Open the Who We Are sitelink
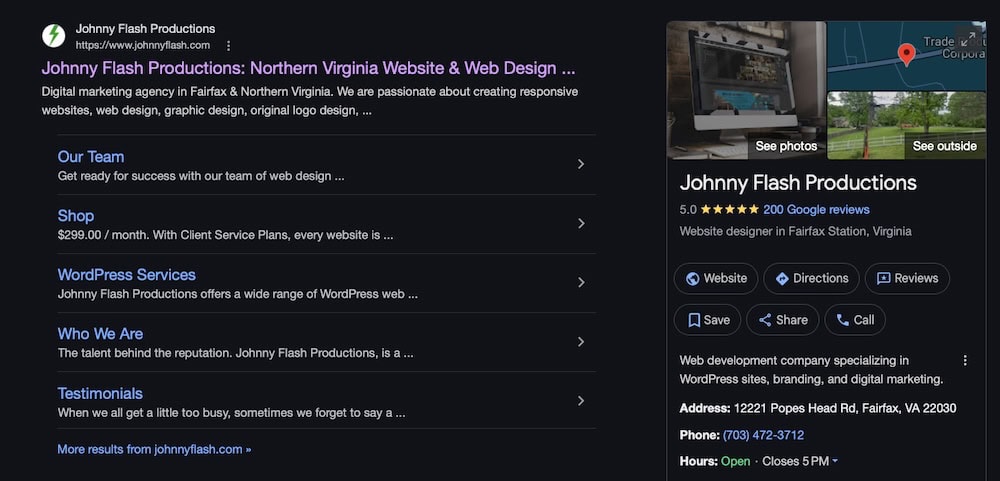The height and width of the screenshot is (481, 1000). [100, 334]
